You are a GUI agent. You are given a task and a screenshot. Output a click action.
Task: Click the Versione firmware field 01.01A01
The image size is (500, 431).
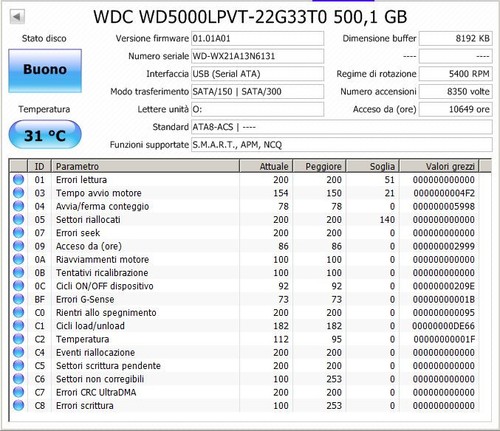click(x=257, y=38)
